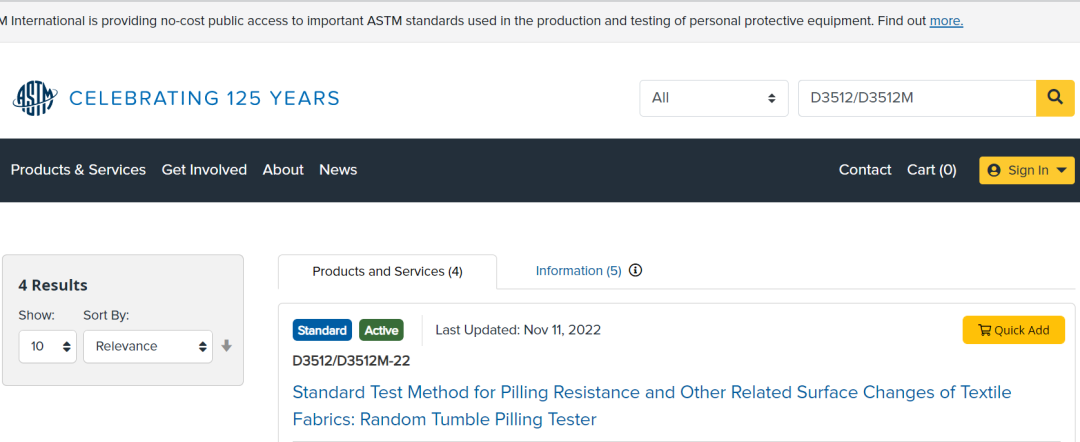Click the yellow search magnifier button
The image size is (1080, 442).
[1054, 97]
